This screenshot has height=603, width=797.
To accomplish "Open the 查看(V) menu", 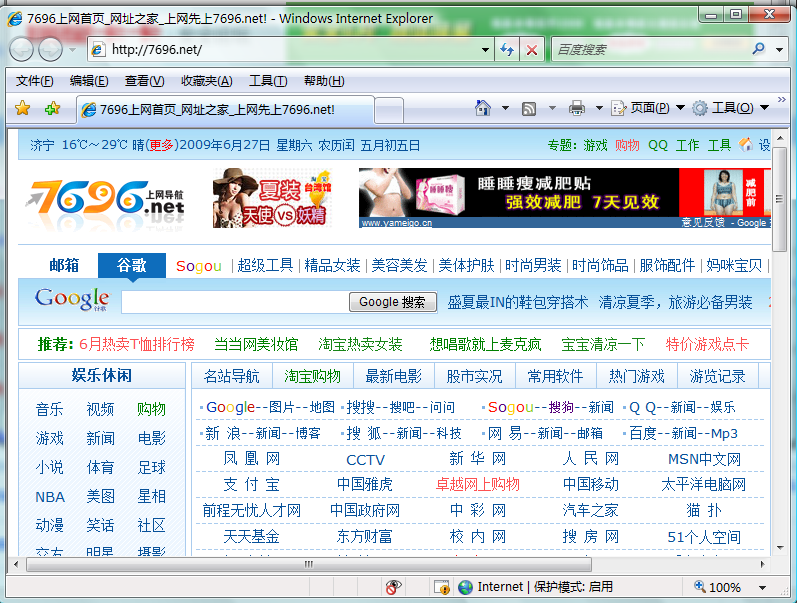I will coord(144,81).
